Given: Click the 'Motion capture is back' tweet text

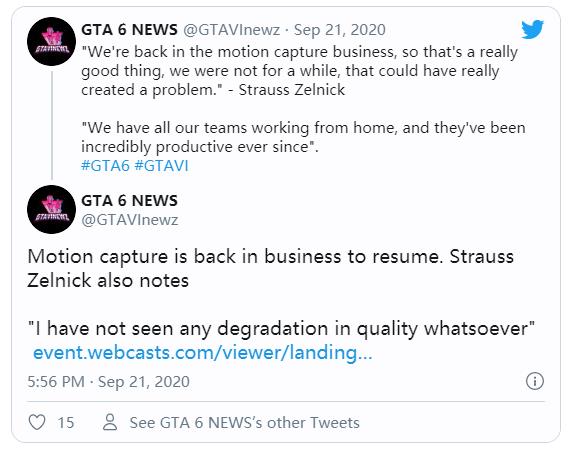Looking at the screenshot, I should tap(271, 268).
